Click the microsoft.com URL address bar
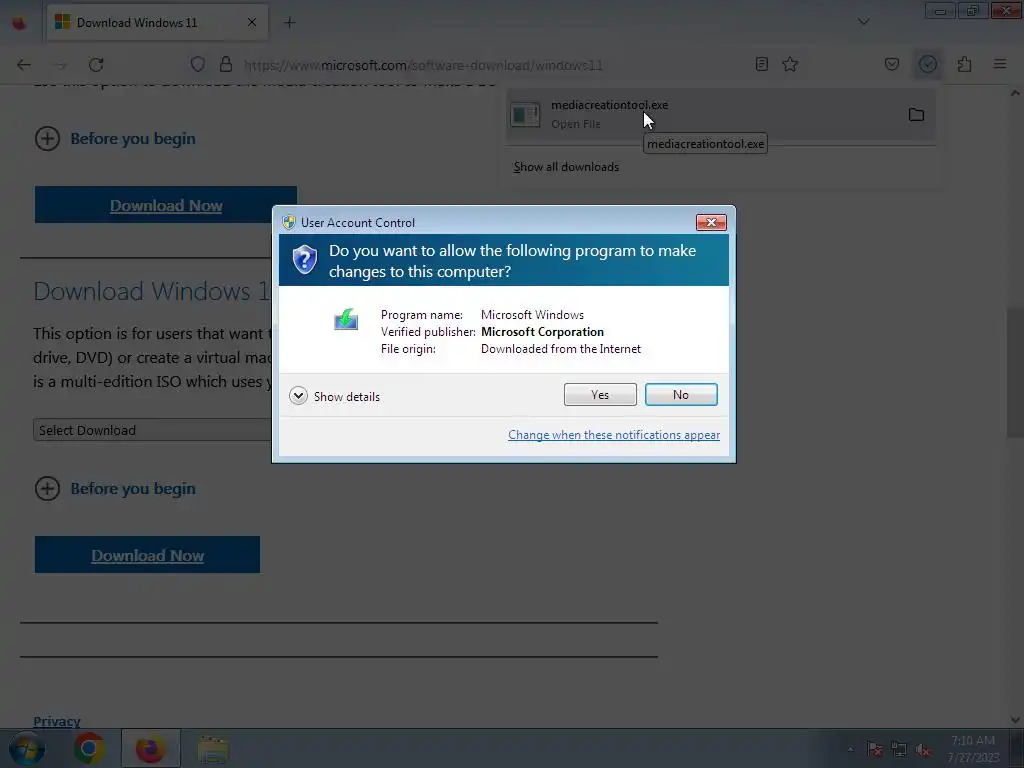The height and width of the screenshot is (768, 1024). pos(423,65)
